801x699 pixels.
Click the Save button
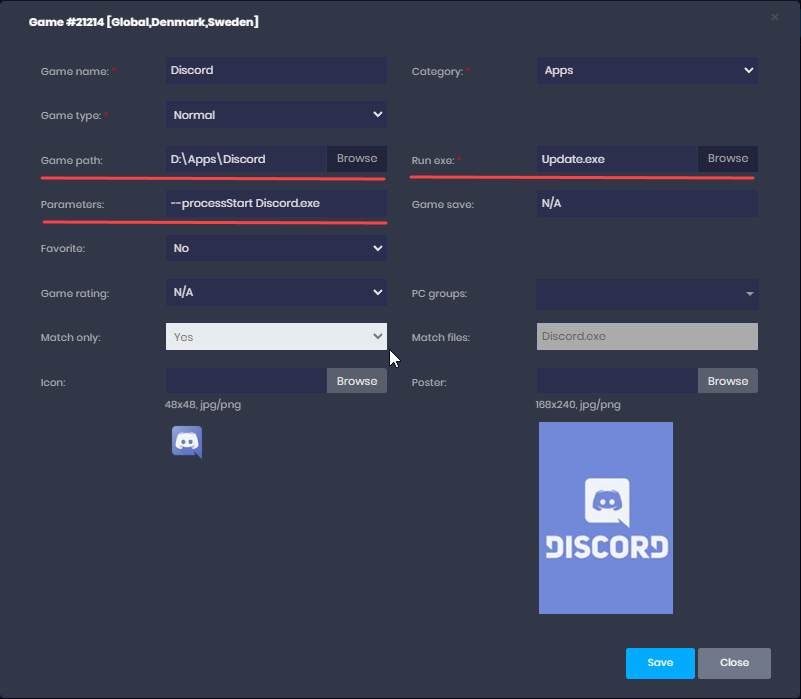(660, 663)
